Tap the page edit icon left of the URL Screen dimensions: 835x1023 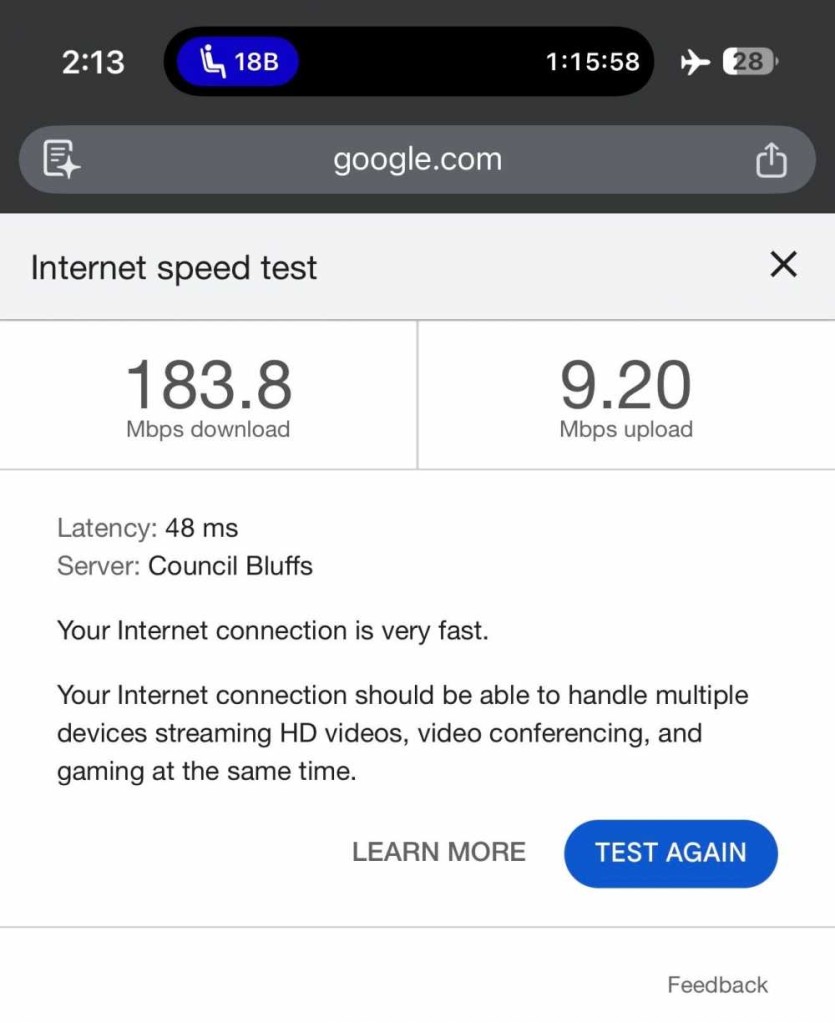click(x=58, y=158)
